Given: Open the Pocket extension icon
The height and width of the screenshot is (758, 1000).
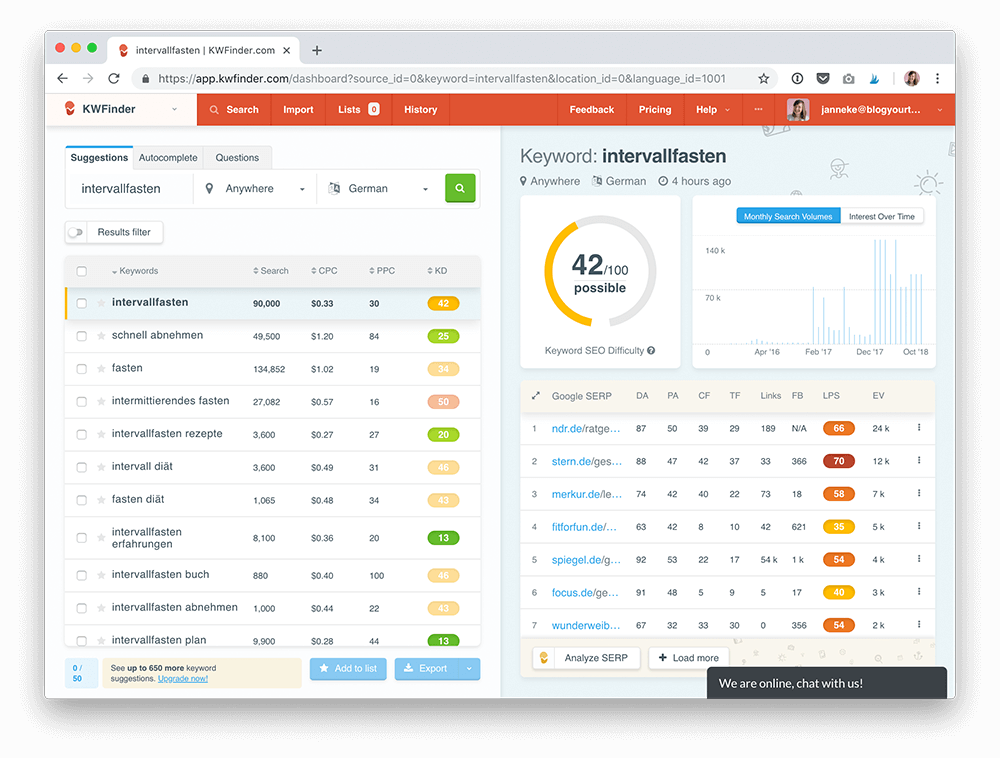Looking at the screenshot, I should 823,78.
